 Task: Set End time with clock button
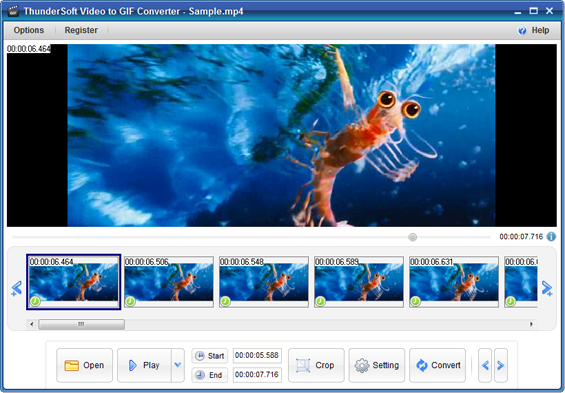pos(209,375)
